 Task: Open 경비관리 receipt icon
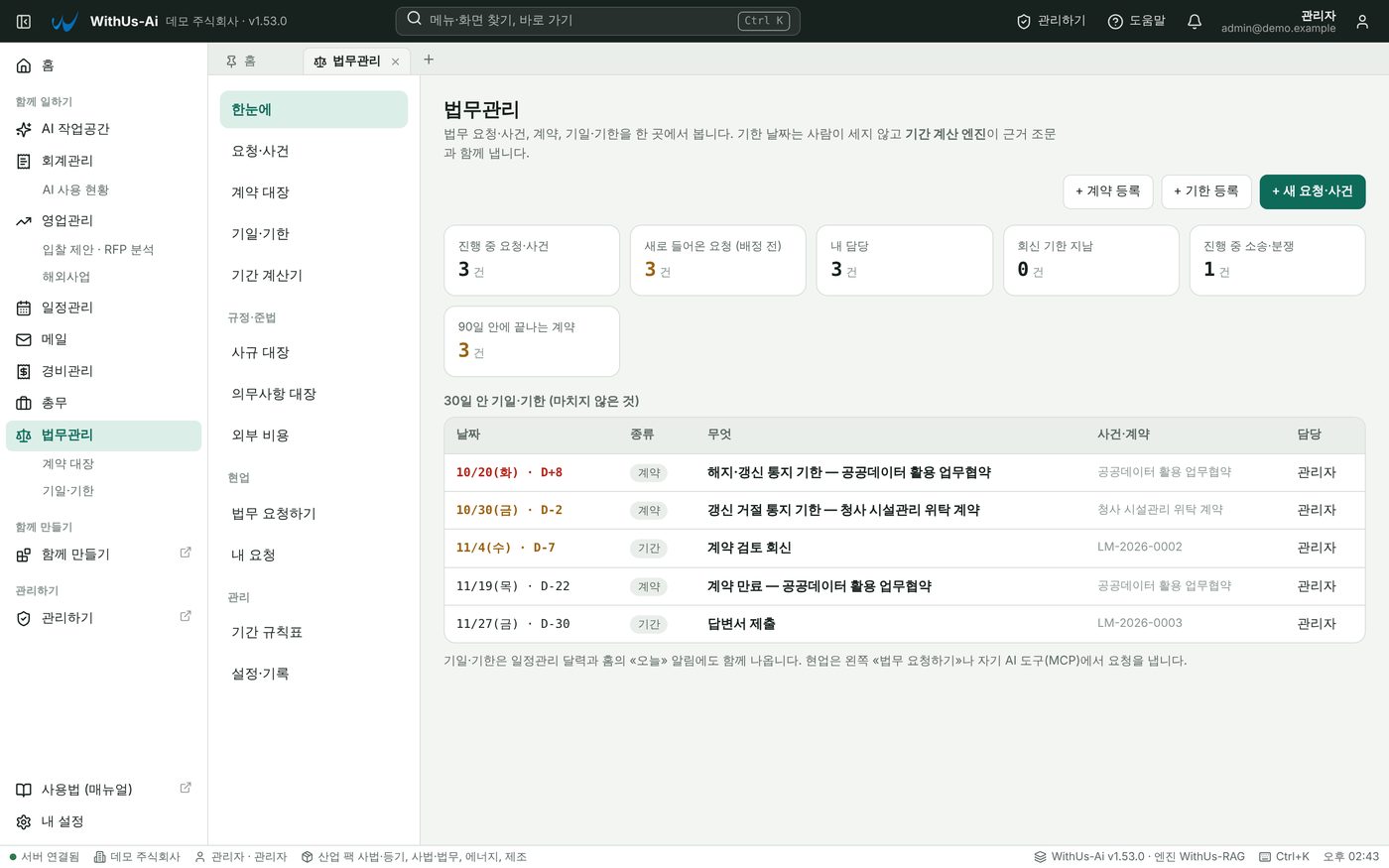pos(24,371)
